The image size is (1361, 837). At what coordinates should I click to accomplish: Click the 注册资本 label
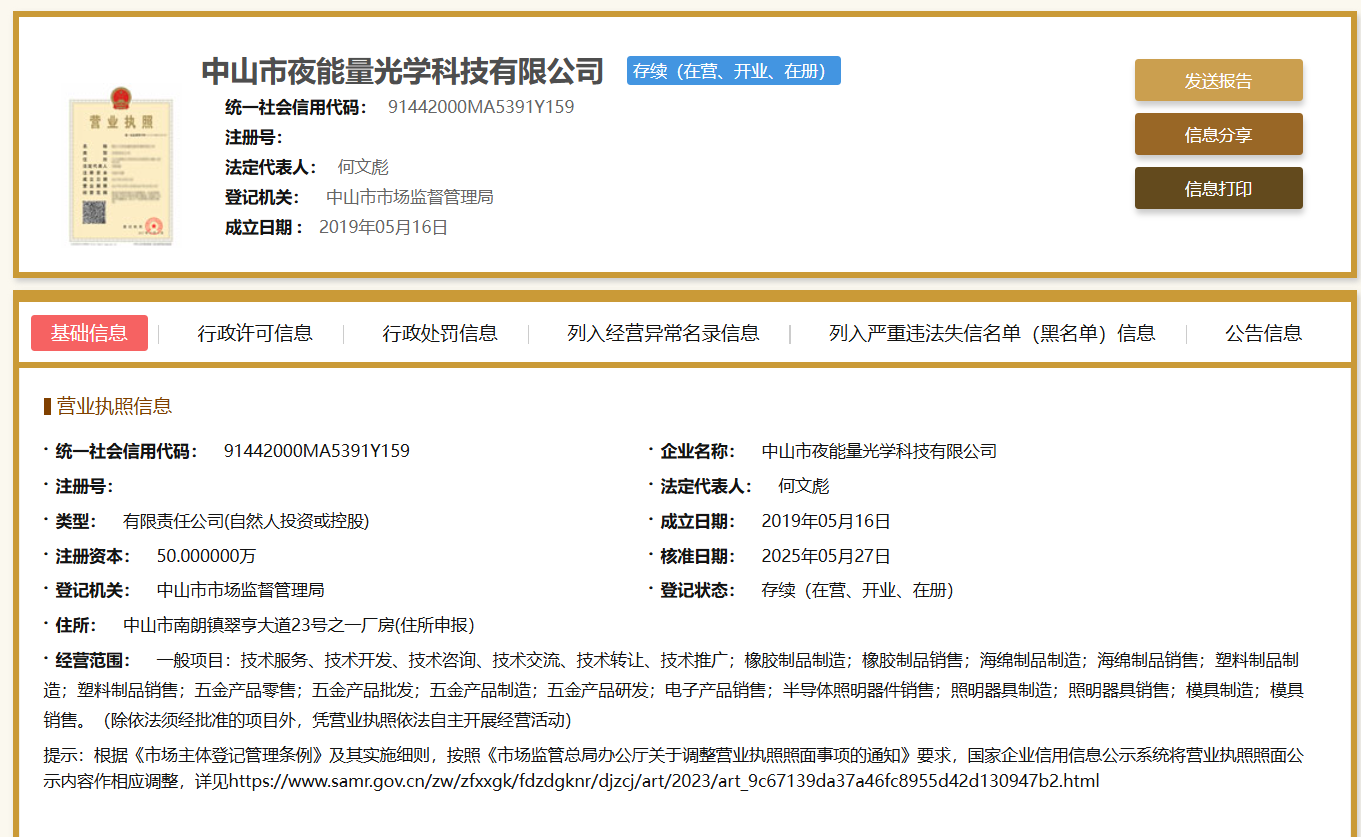click(x=93, y=556)
